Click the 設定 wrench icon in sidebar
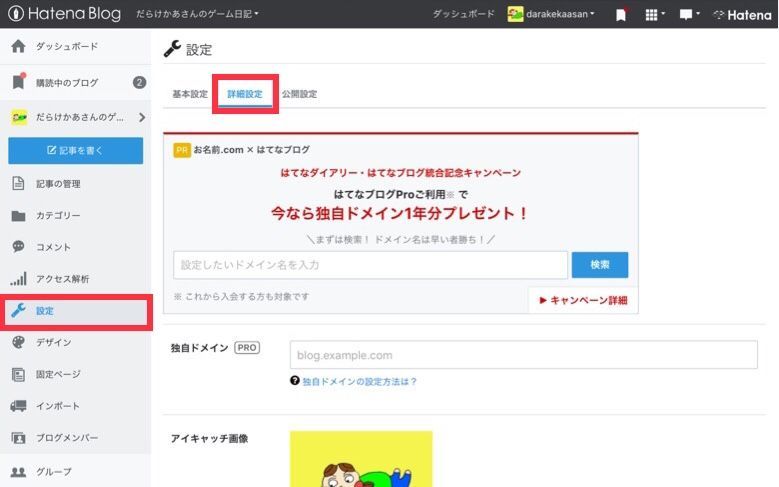The width and height of the screenshot is (779, 487). coord(18,311)
